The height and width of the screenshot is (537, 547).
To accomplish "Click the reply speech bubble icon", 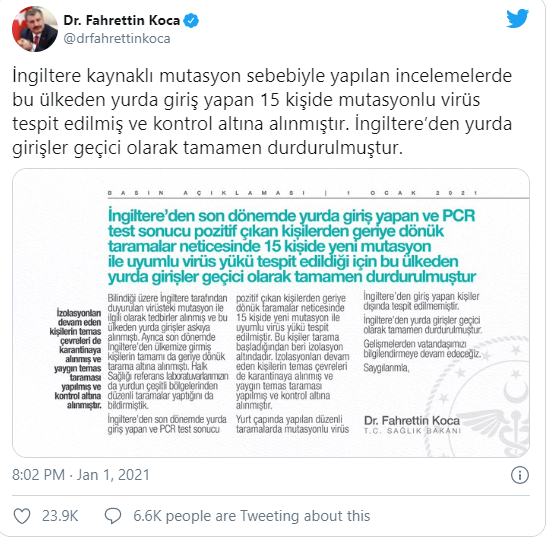I will (x=113, y=516).
